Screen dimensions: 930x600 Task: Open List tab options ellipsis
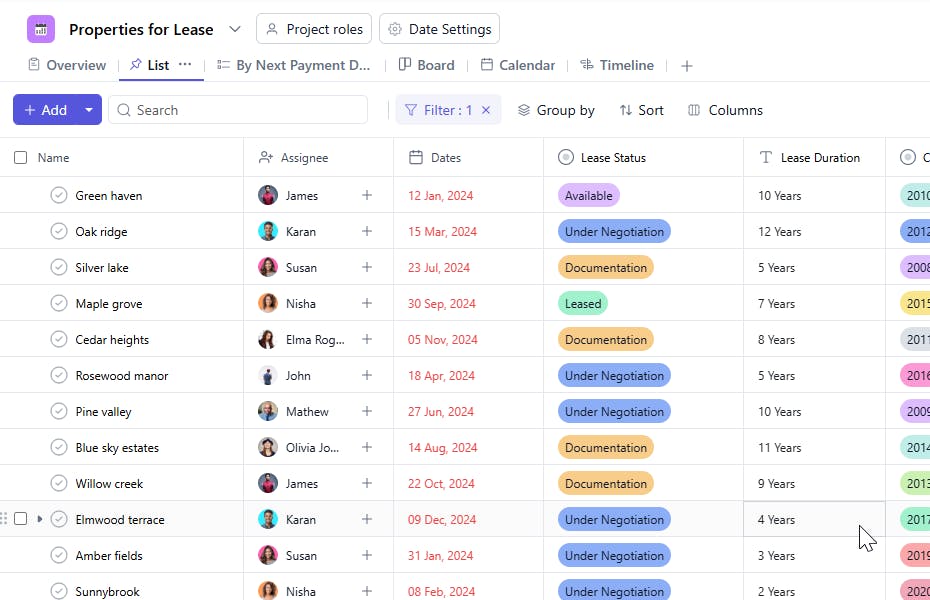coord(185,65)
